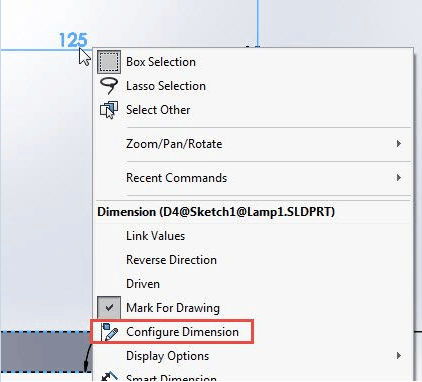Click the Dimension D4@Sketch1 header label

tap(216, 212)
